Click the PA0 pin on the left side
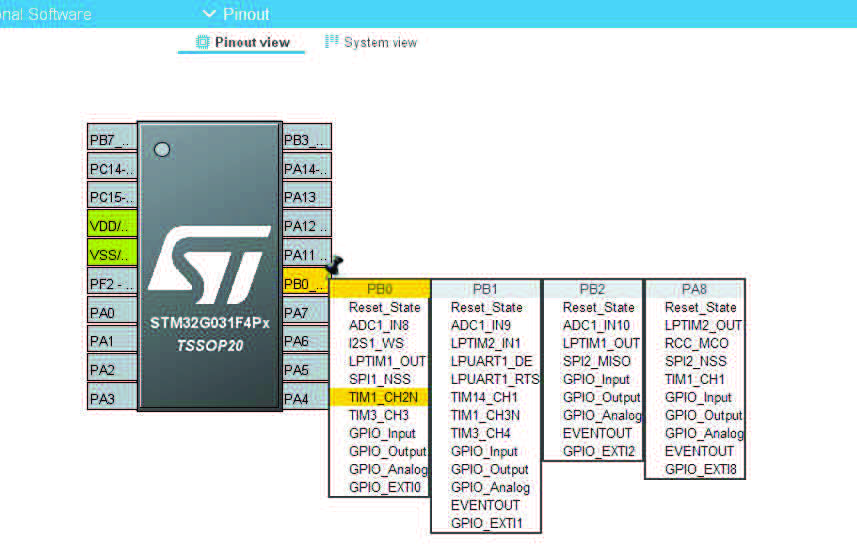Viewport: 857px width, 556px height. (x=112, y=313)
